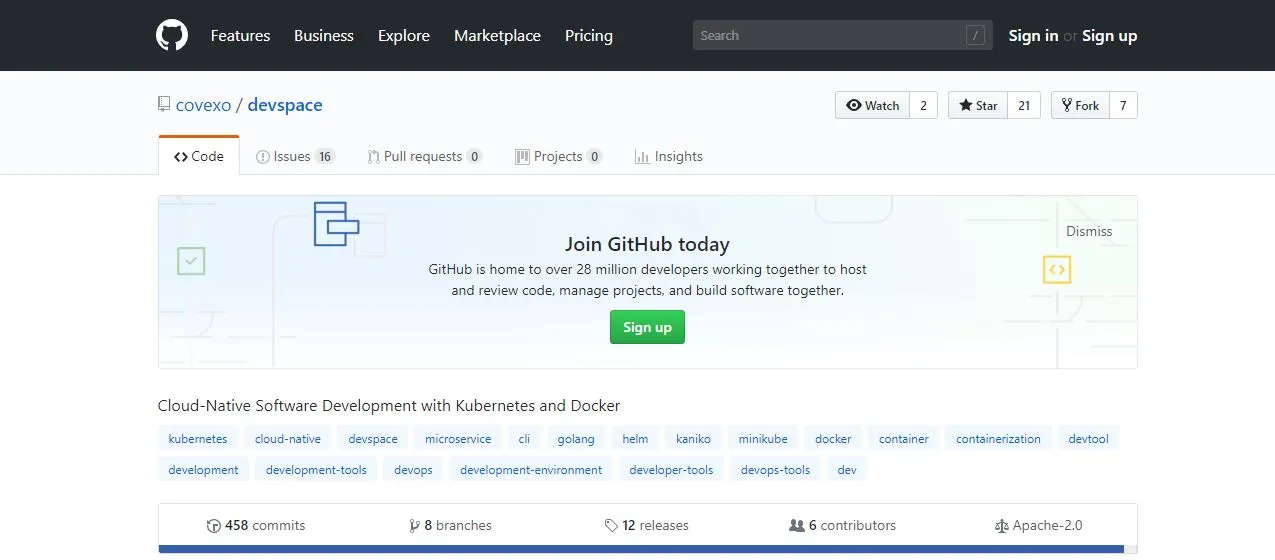The image size is (1275, 560).
Task: Click the Star button
Action: pyautogui.click(x=977, y=105)
